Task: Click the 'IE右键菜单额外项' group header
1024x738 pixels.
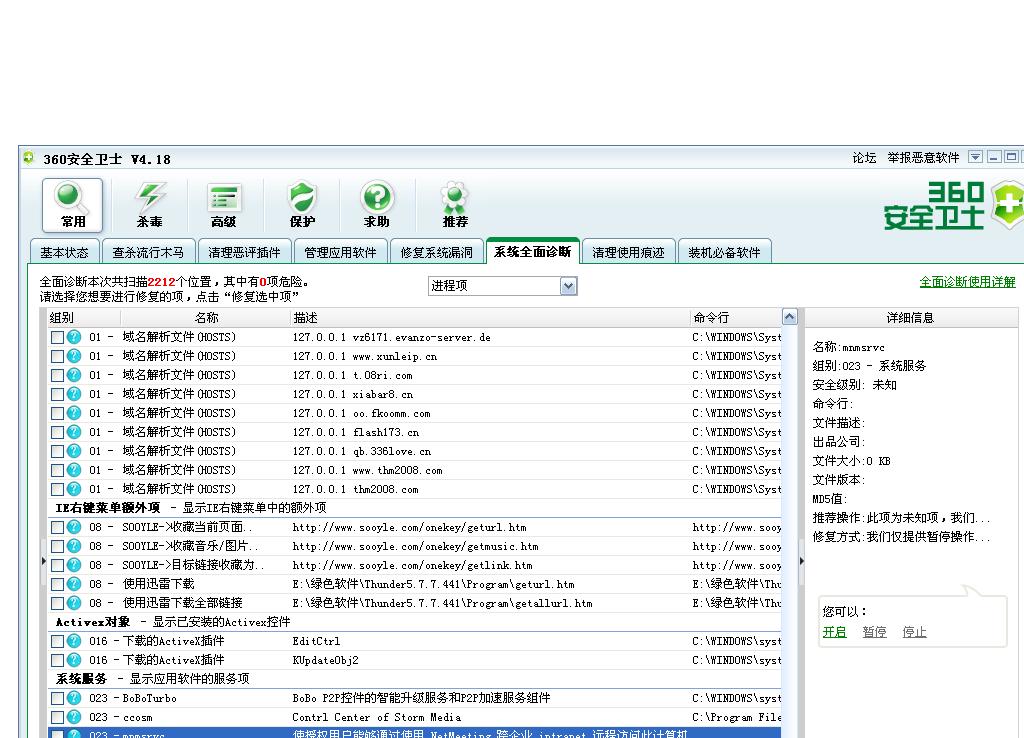Action: coord(108,507)
